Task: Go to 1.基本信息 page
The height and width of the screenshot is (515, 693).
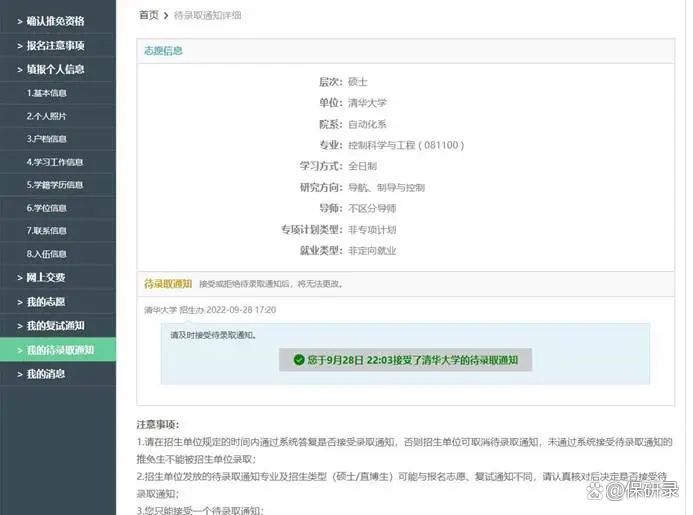Action: click(46, 93)
